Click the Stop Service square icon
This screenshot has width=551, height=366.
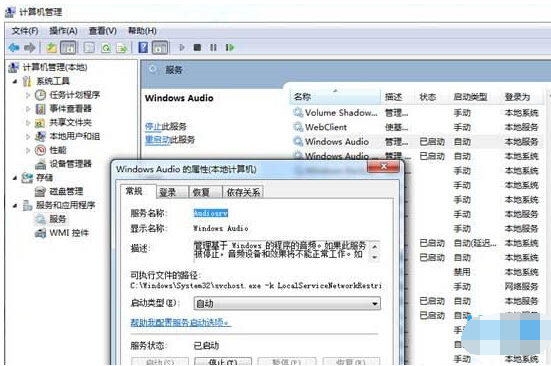[x=197, y=47]
